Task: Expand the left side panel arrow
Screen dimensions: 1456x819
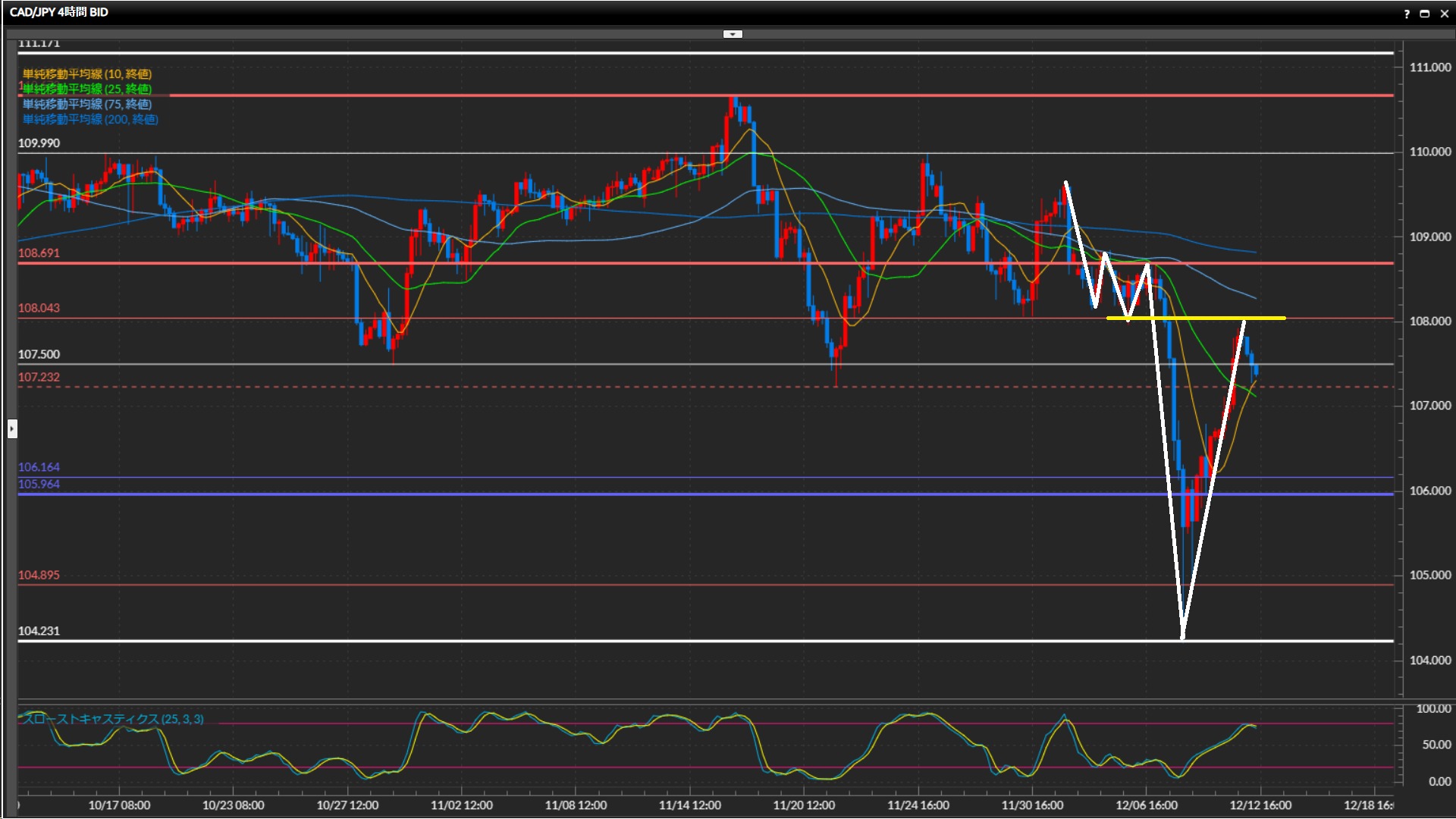Action: [x=11, y=429]
